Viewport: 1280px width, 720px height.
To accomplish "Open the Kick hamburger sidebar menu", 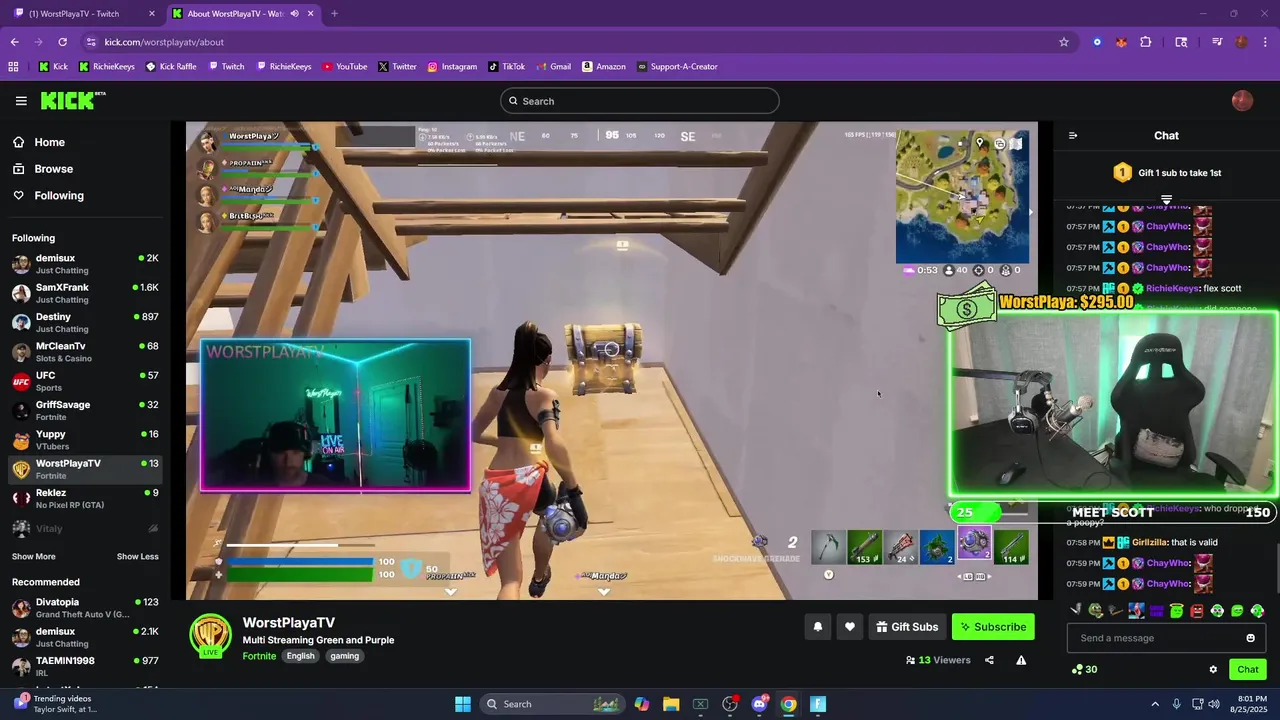I will pyautogui.click(x=21, y=101).
